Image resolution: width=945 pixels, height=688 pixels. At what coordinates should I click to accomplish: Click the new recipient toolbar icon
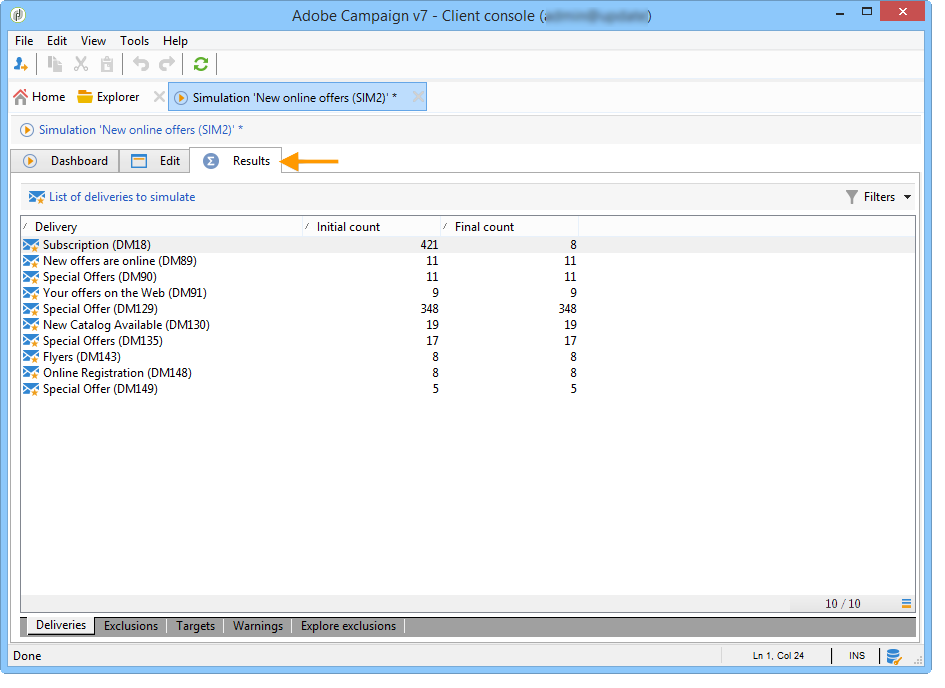coord(20,64)
